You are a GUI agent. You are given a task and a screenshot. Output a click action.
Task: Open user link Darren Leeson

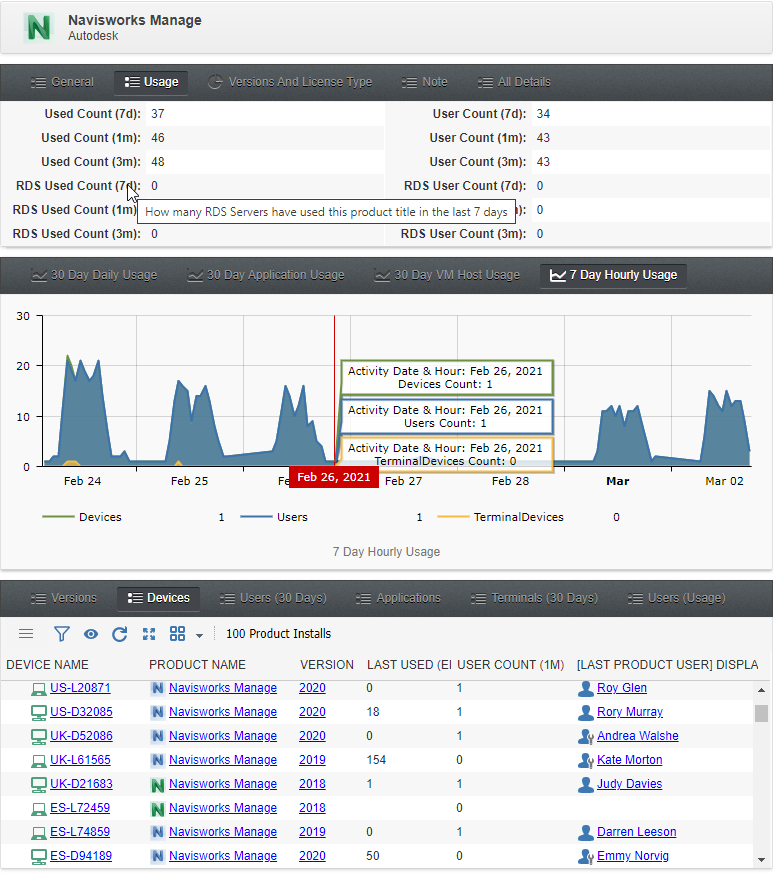(636, 832)
